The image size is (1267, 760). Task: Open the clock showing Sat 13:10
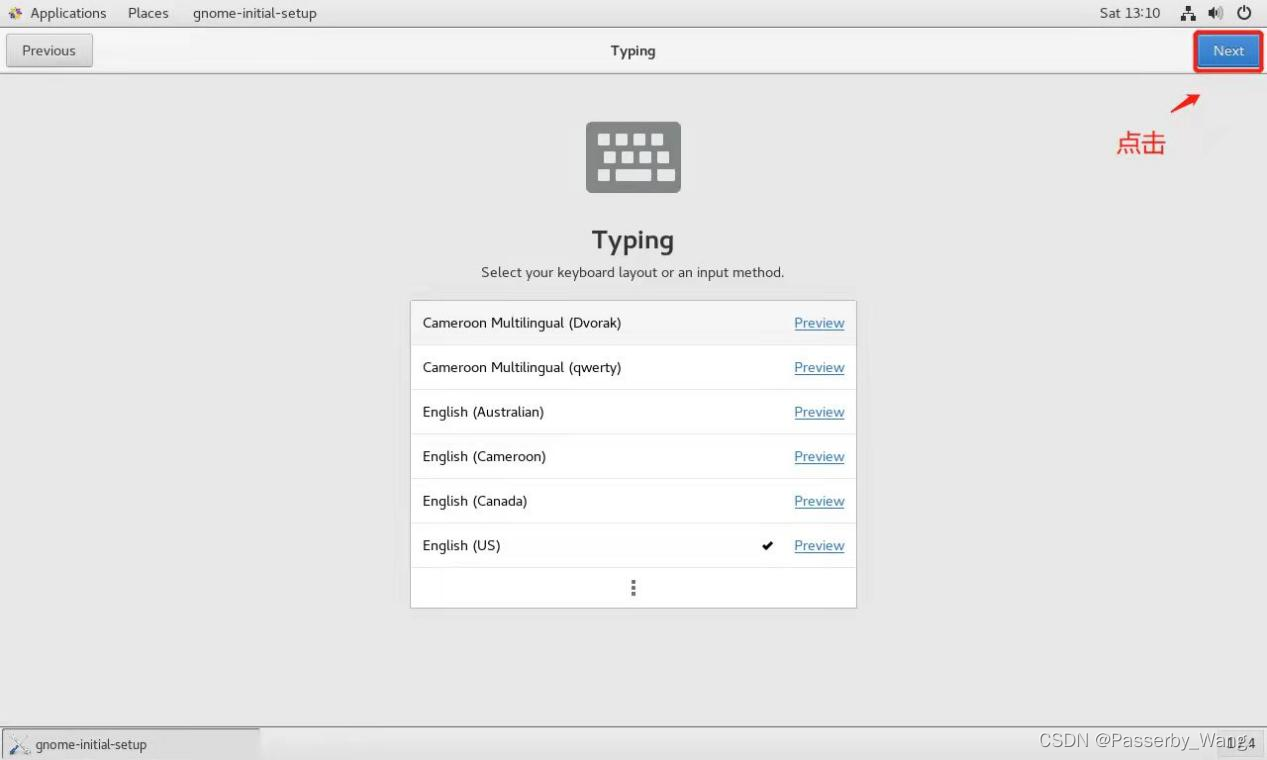pyautogui.click(x=1129, y=13)
